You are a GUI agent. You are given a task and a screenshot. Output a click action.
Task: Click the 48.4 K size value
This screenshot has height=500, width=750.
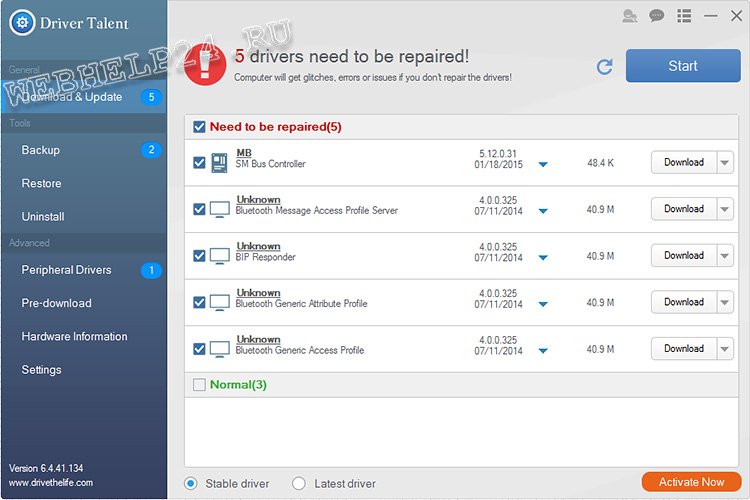[x=600, y=163]
